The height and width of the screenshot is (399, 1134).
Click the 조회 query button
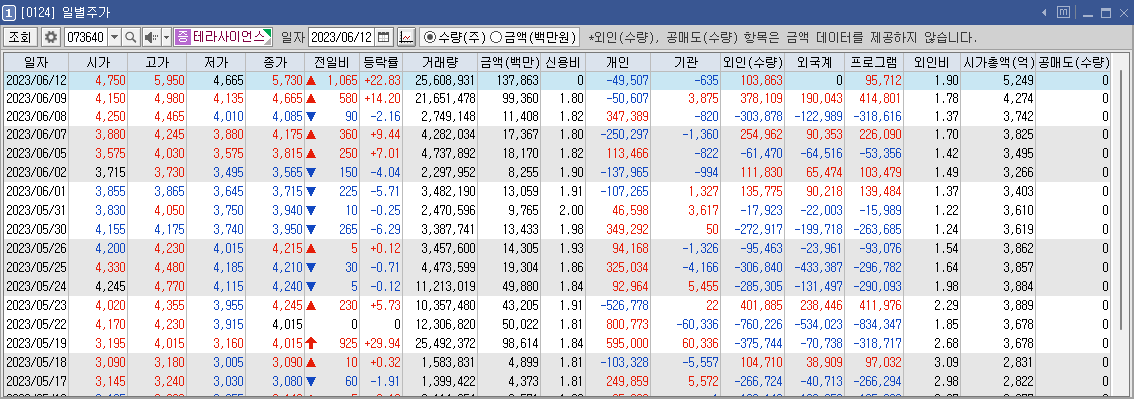(20, 37)
